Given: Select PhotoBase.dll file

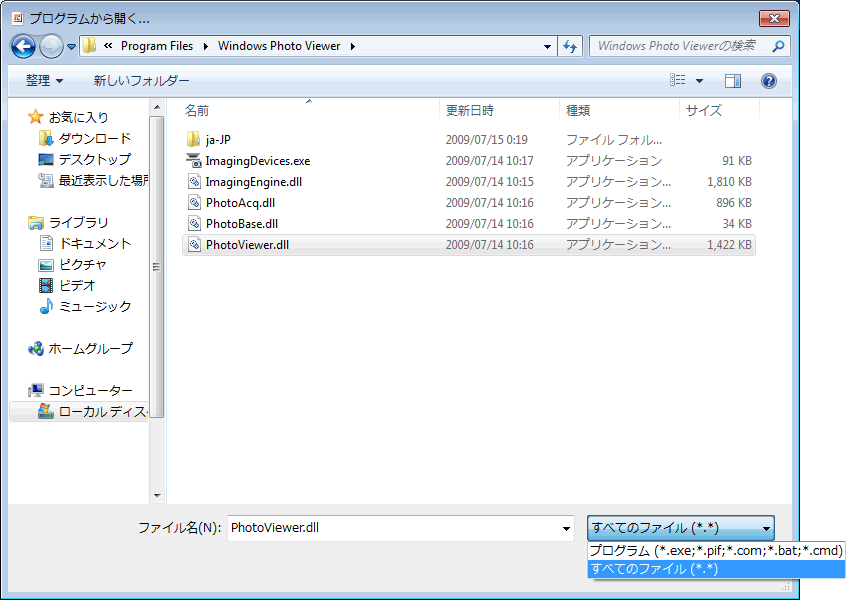Looking at the screenshot, I should (469, 224).
